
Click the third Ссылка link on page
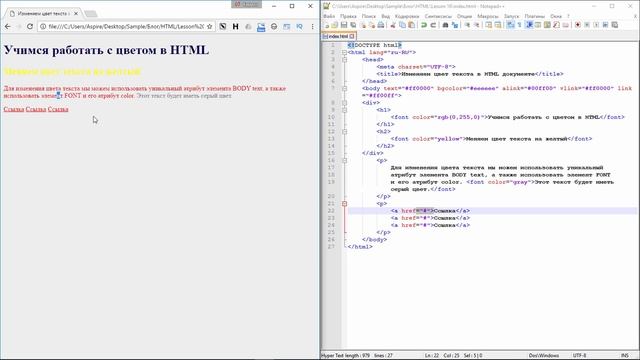coord(58,109)
